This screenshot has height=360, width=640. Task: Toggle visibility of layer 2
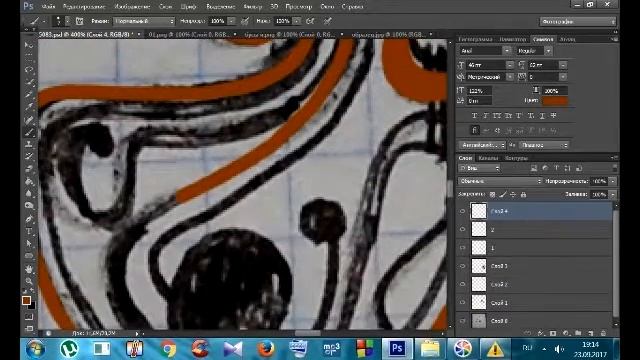pyautogui.click(x=462, y=230)
